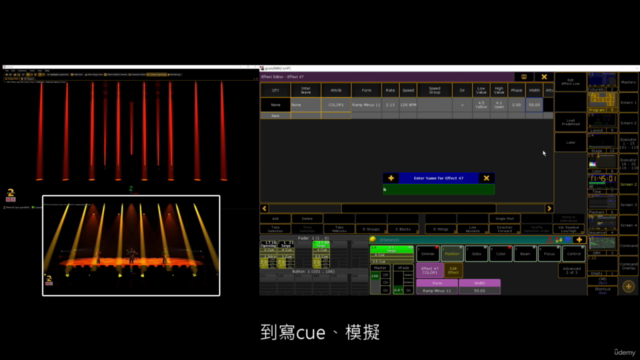This screenshot has height=360, width=640.
Task: Select the Focus preset type tab
Action: click(x=549, y=253)
